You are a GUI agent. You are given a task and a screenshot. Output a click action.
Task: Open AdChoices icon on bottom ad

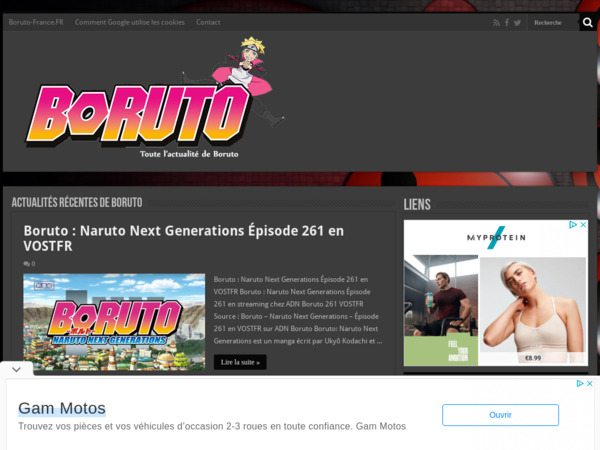point(580,383)
